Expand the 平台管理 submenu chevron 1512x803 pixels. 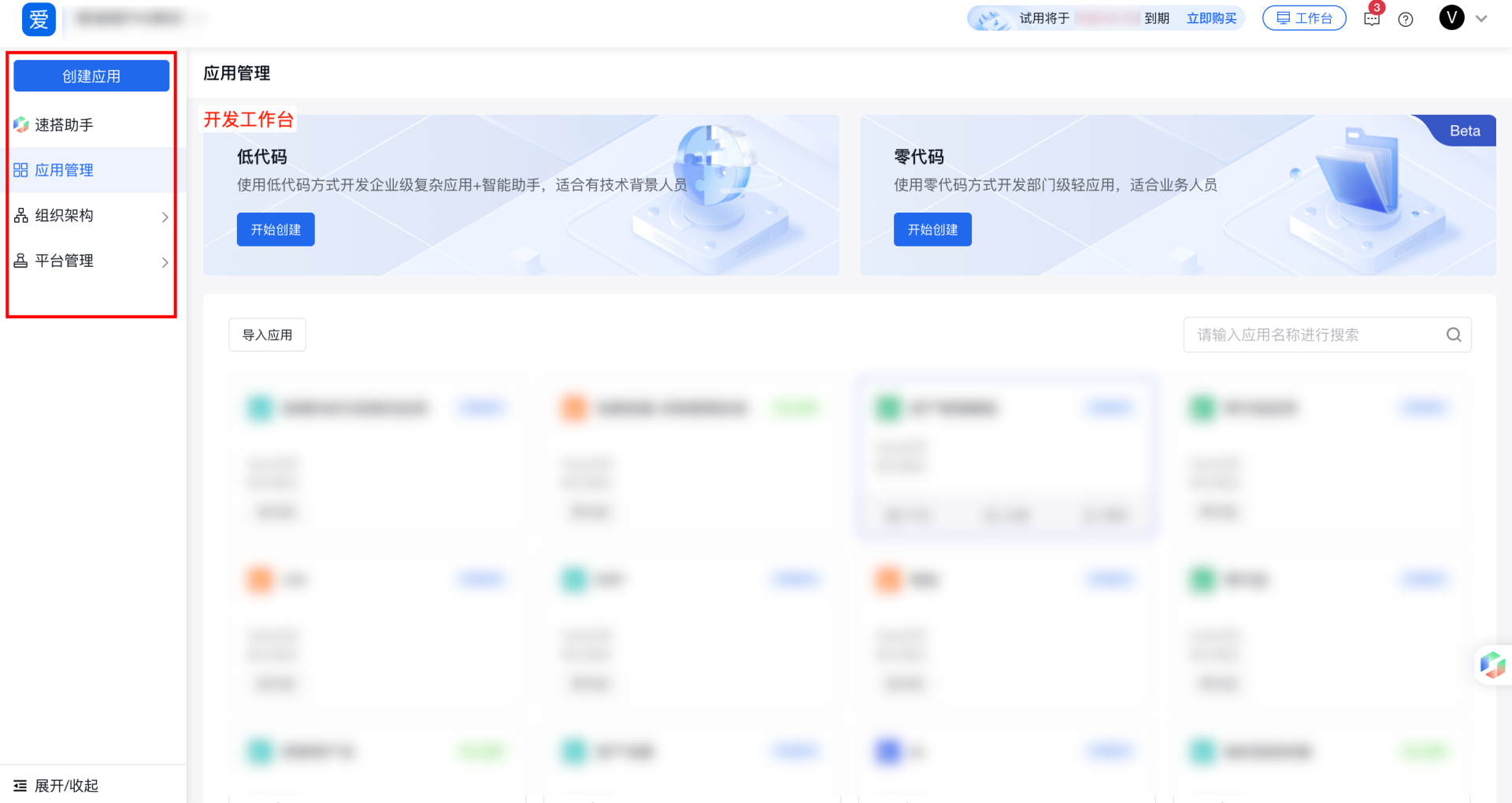165,262
